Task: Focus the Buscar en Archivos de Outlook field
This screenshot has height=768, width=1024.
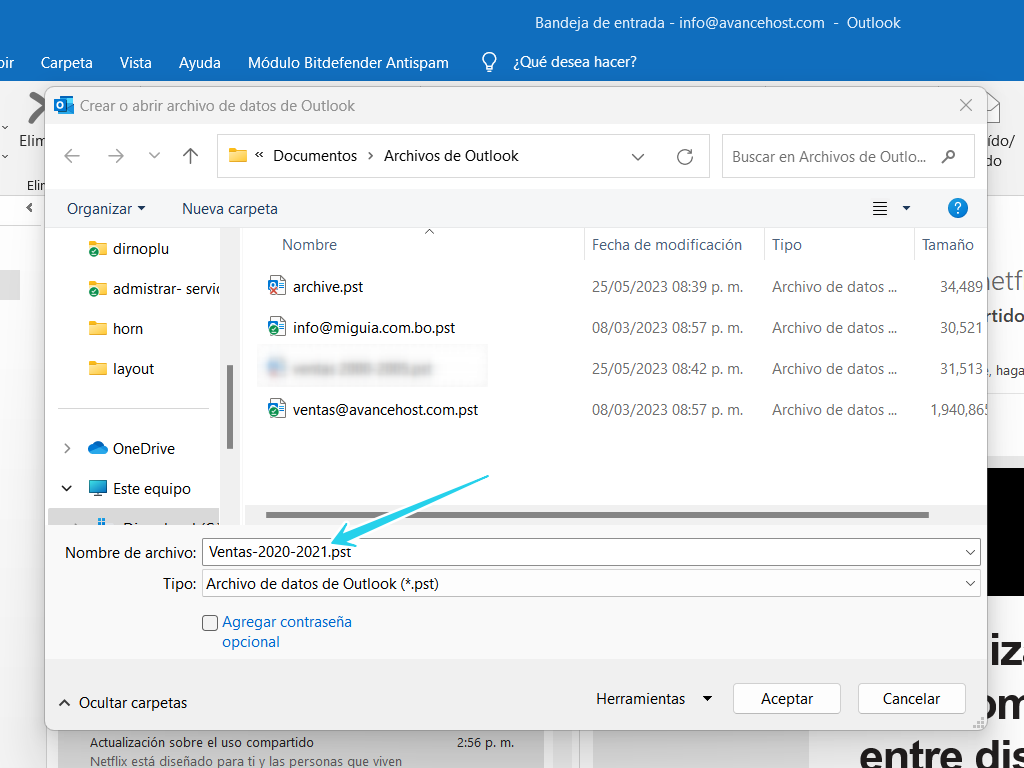Action: 848,156
